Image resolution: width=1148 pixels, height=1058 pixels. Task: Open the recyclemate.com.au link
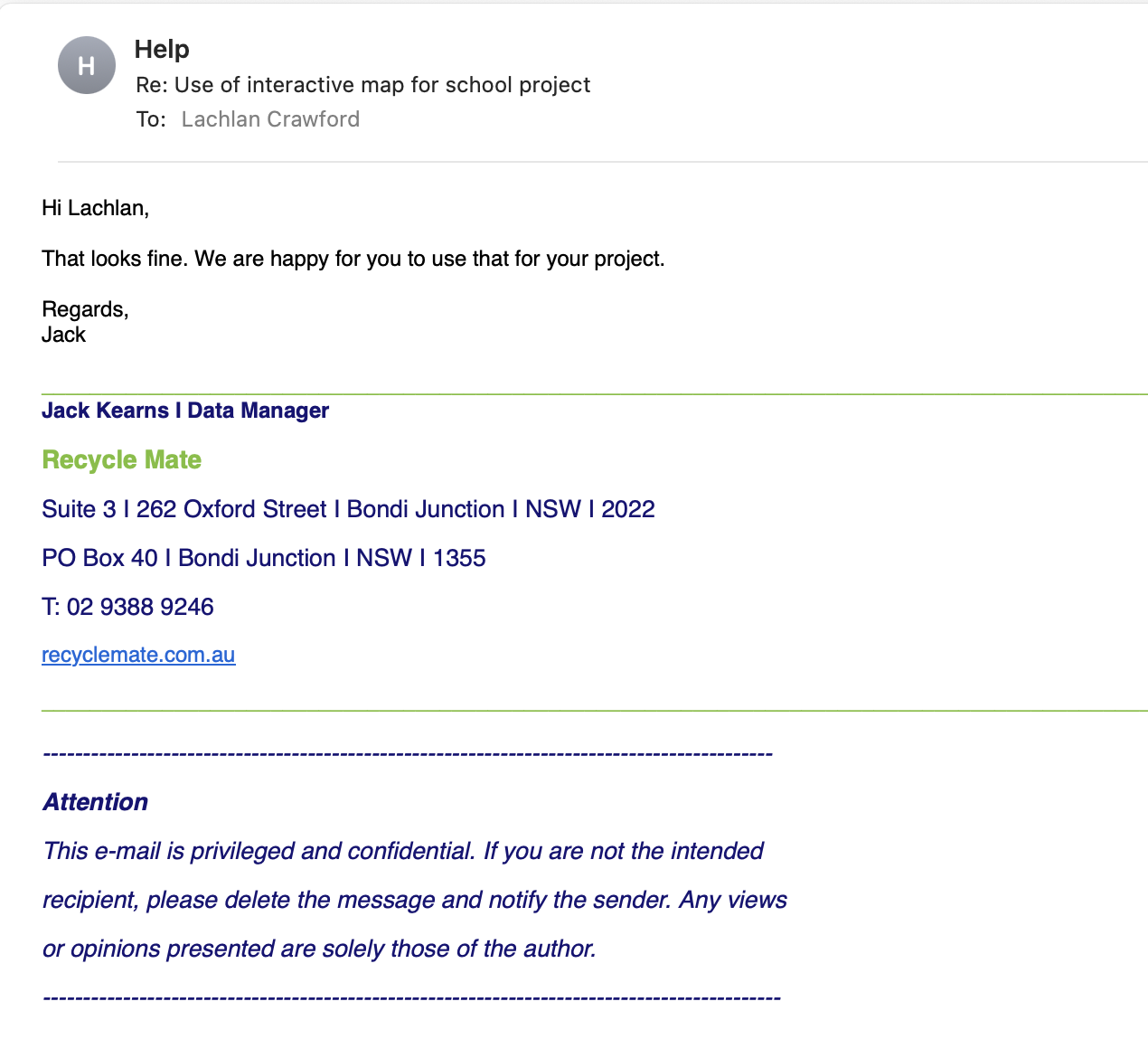click(138, 655)
